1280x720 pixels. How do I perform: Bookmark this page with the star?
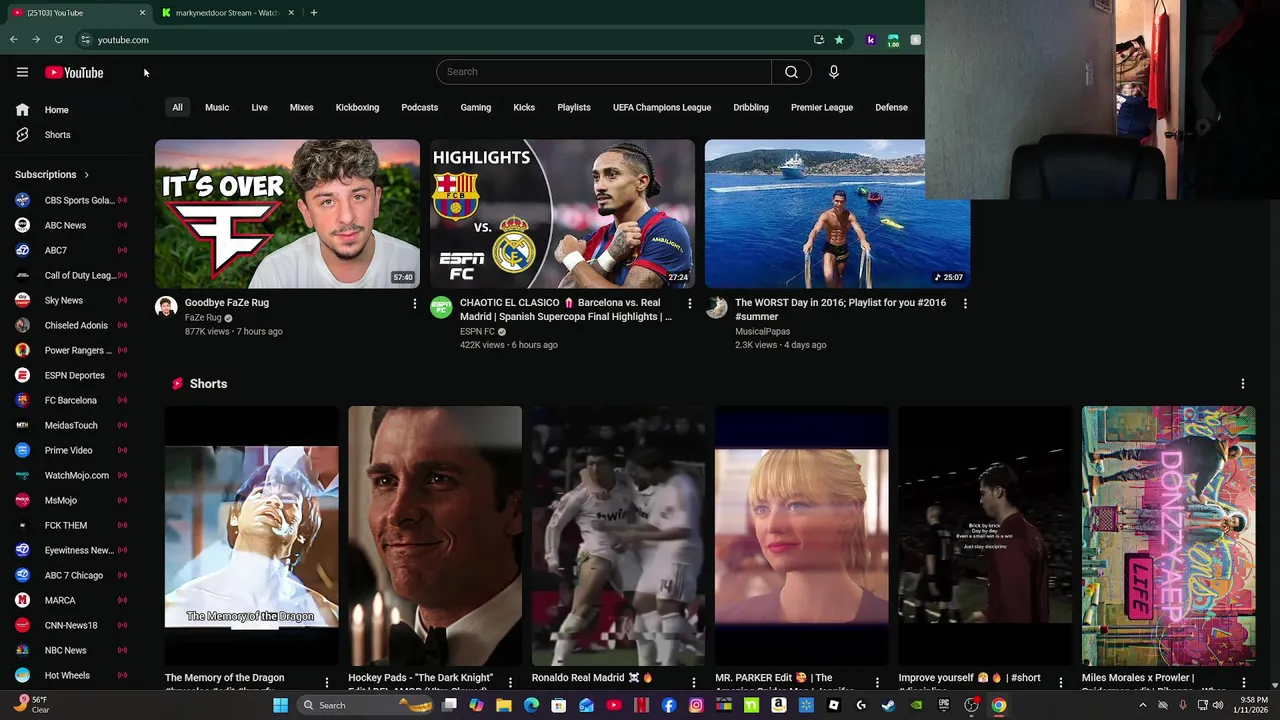pos(839,40)
